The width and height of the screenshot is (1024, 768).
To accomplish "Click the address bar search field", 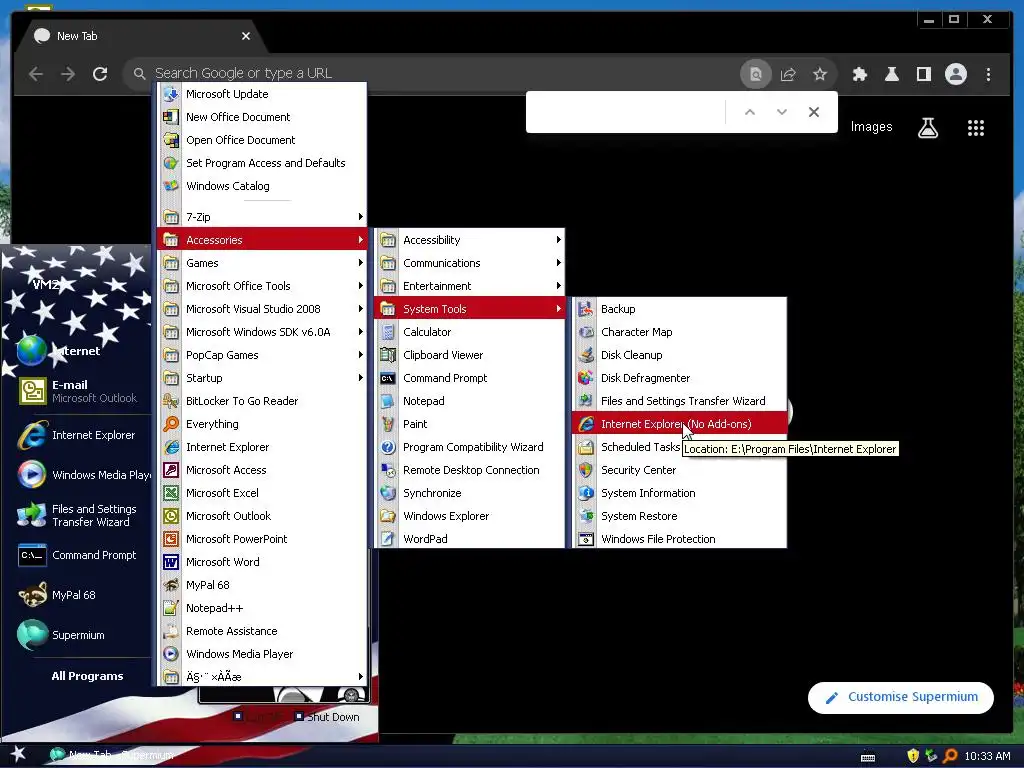I will coord(431,73).
